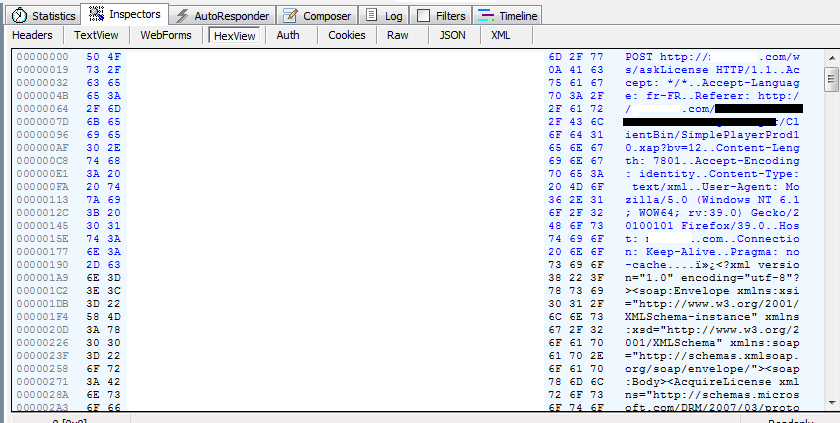This screenshot has height=423, width=840.
Task: Switch to the Raw inspector
Action: pos(398,35)
